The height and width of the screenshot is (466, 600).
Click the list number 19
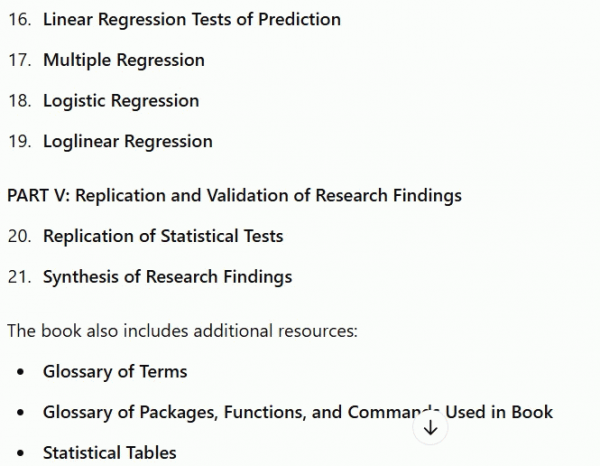click(x=20, y=141)
